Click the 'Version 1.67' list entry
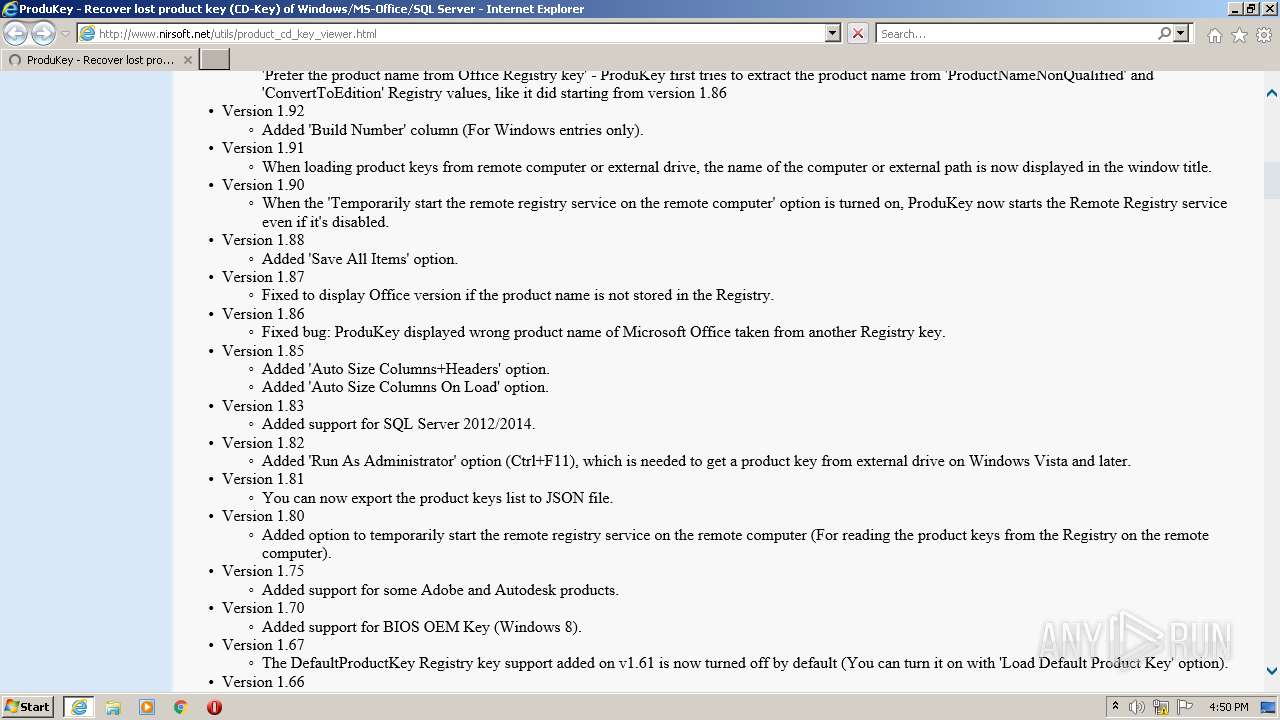Image resolution: width=1280 pixels, height=720 pixels. click(263, 645)
